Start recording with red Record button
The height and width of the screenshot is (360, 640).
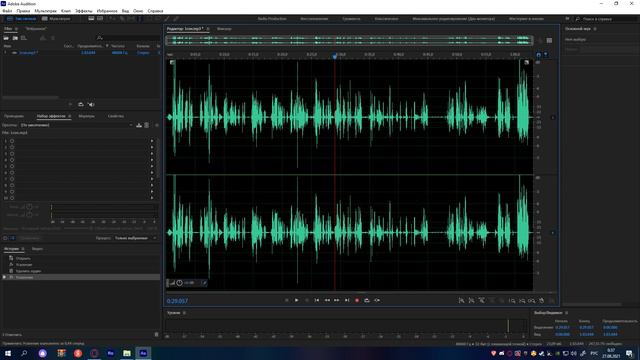pyautogui.click(x=357, y=300)
